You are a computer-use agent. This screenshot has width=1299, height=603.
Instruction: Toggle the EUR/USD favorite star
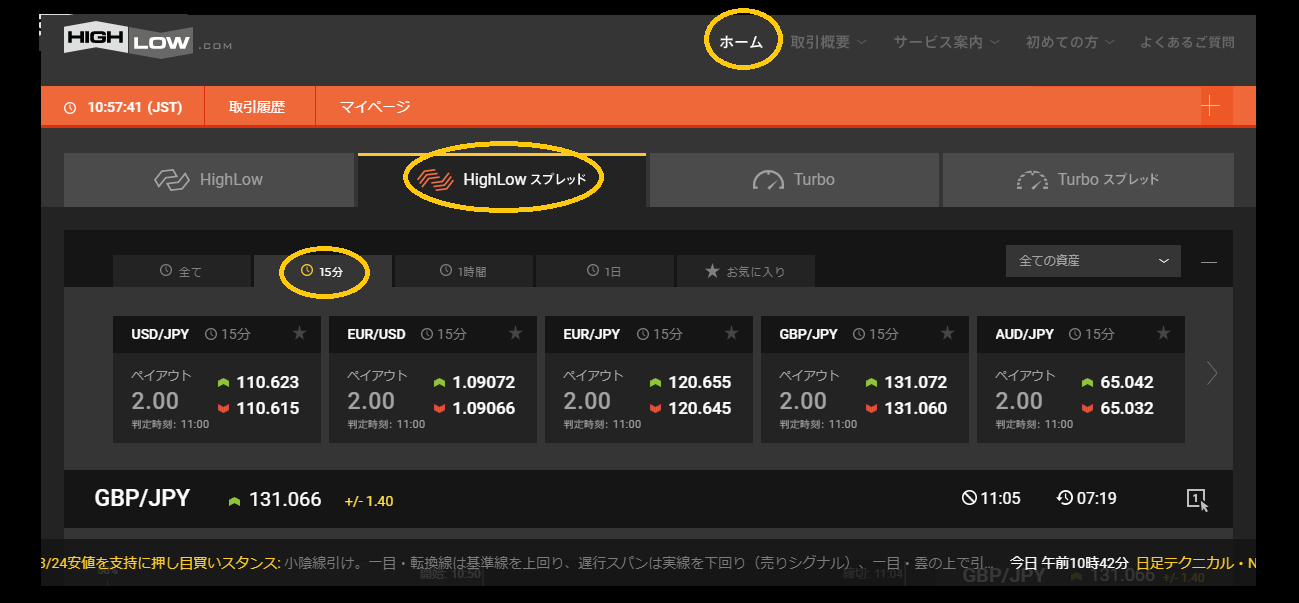[x=515, y=334]
